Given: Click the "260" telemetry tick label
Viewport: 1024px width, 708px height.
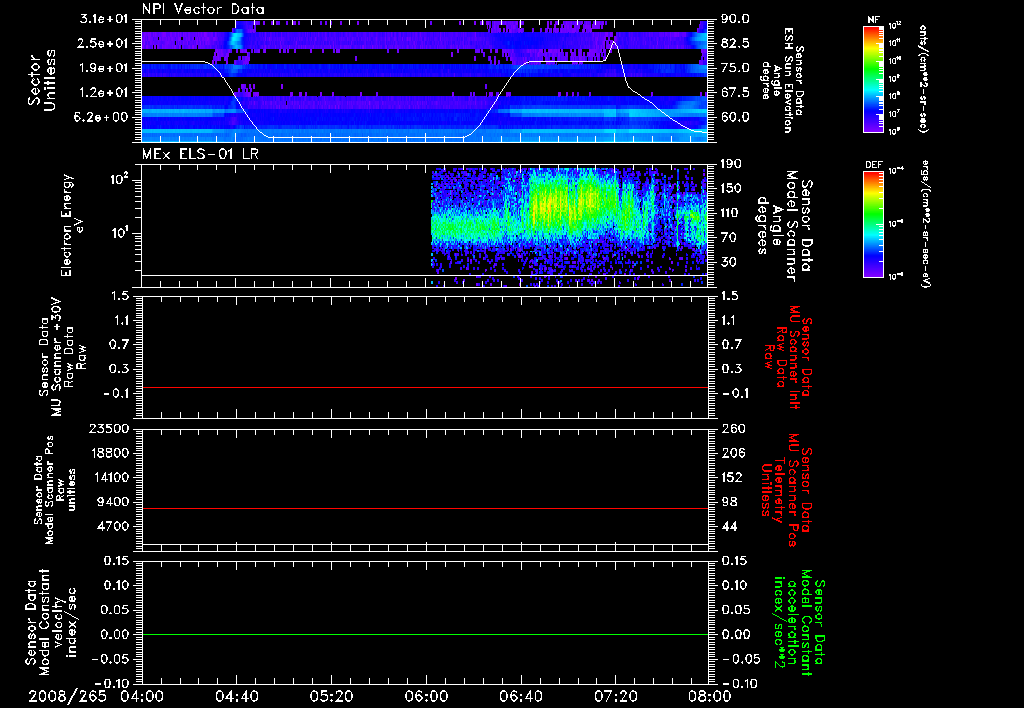Looking at the screenshot, I should pos(732,428).
